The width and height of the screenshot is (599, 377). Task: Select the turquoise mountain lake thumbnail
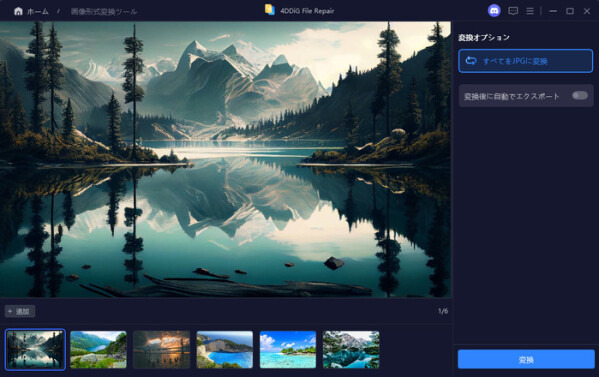[x=351, y=349]
